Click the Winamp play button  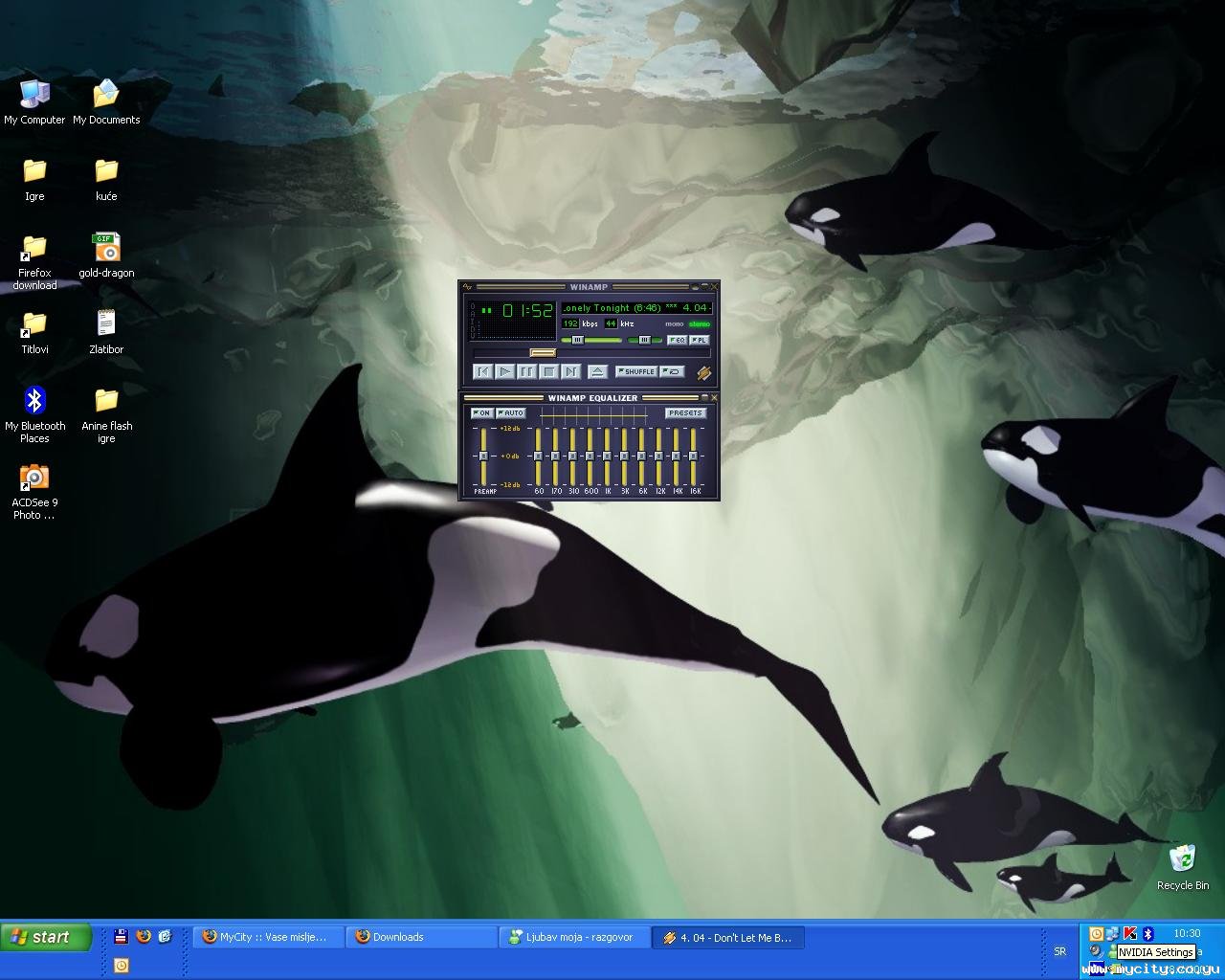pyautogui.click(x=505, y=371)
